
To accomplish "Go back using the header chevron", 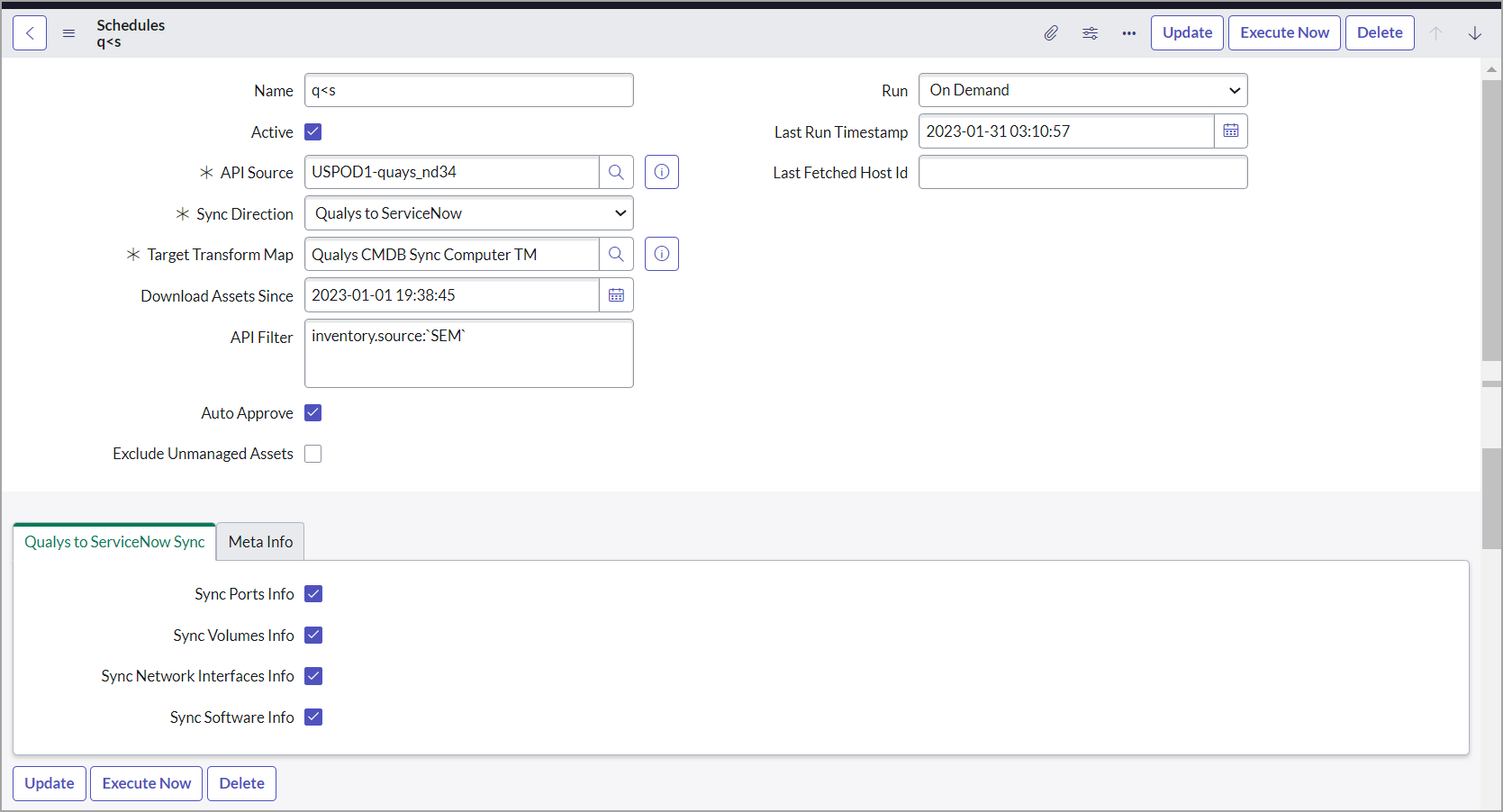I will point(30,33).
